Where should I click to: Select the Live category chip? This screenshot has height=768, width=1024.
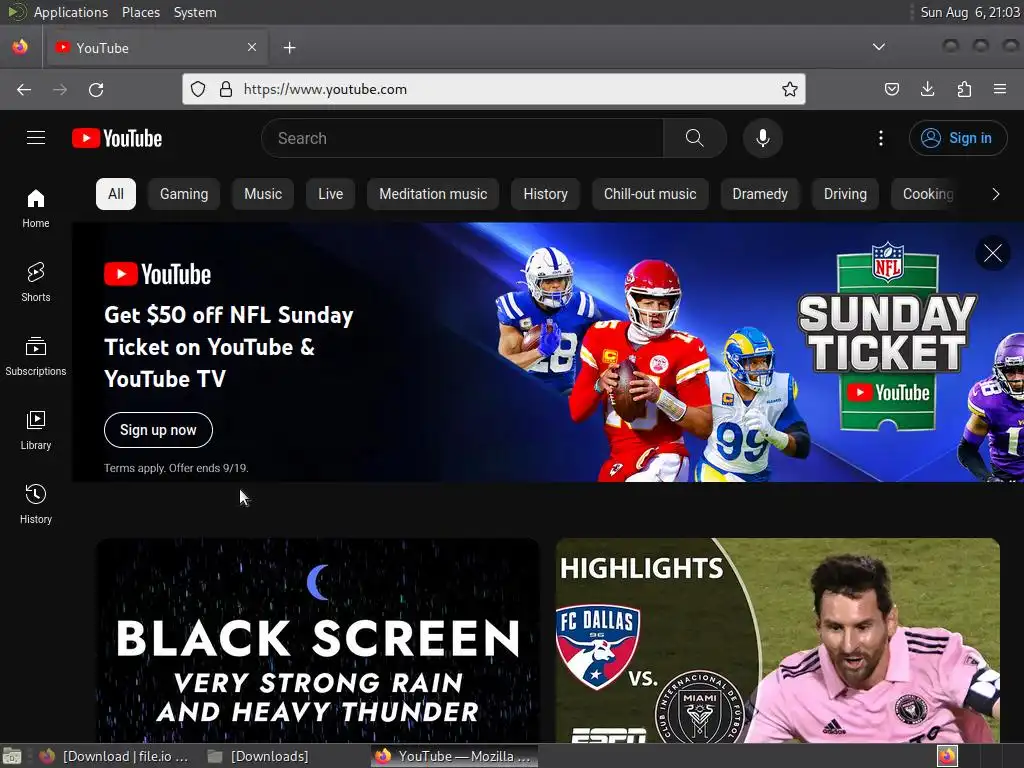[330, 194]
